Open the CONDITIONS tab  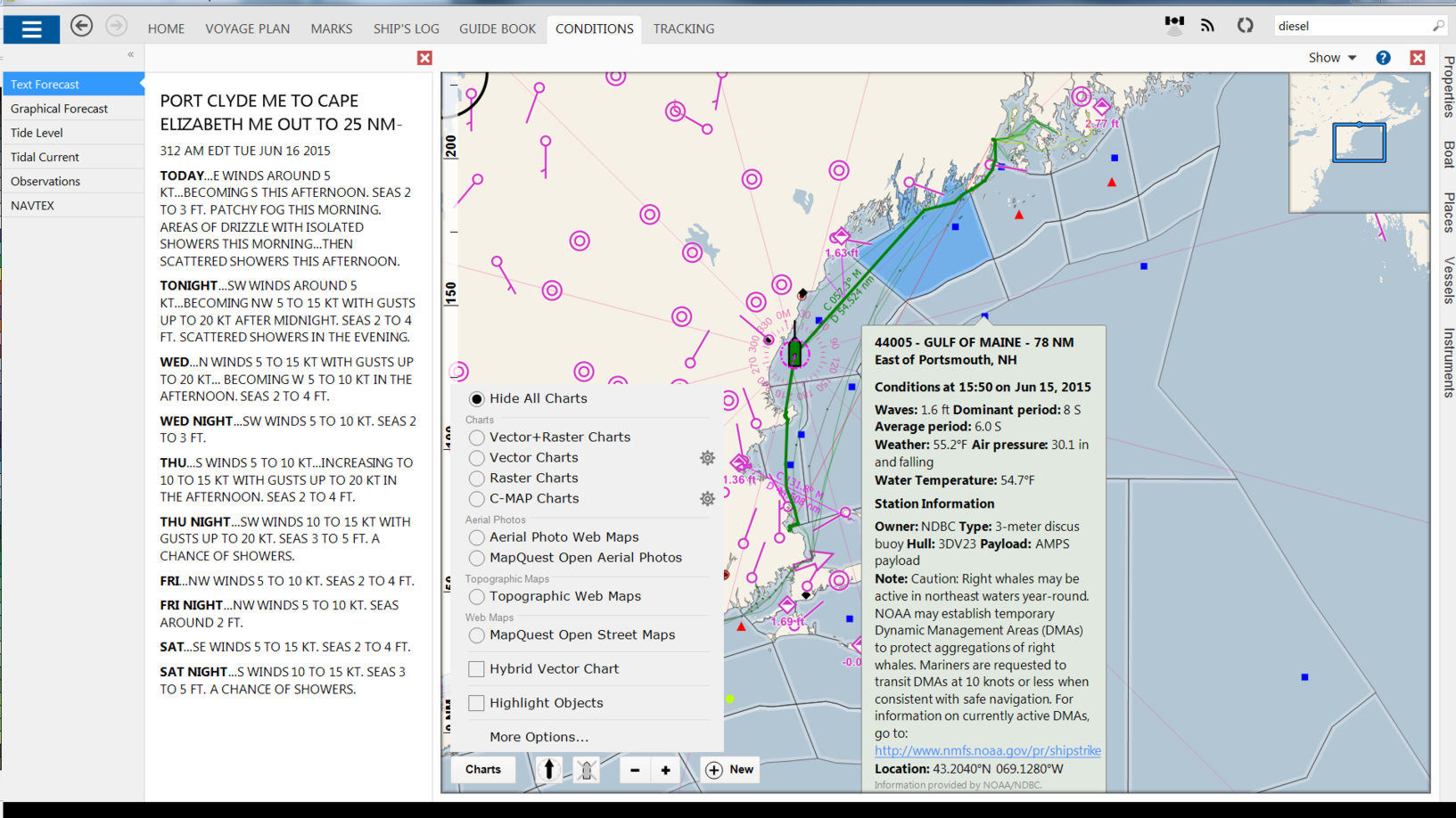594,29
